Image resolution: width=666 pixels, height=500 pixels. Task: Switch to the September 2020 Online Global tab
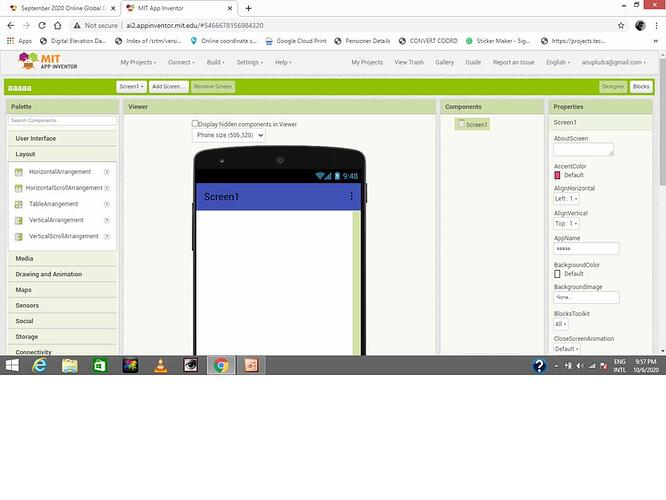pyautogui.click(x=62, y=8)
